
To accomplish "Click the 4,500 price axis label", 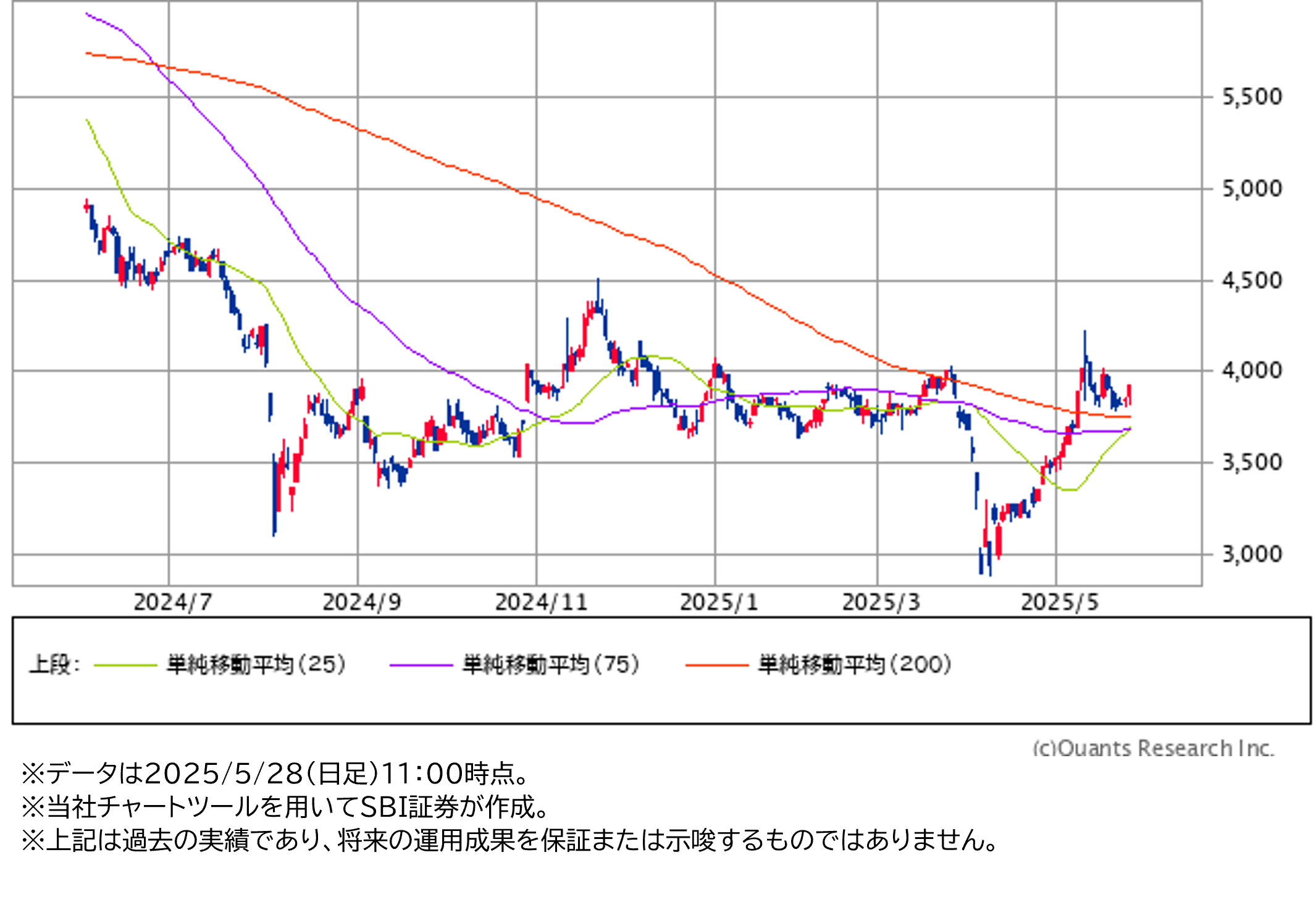I will click(x=1252, y=281).
